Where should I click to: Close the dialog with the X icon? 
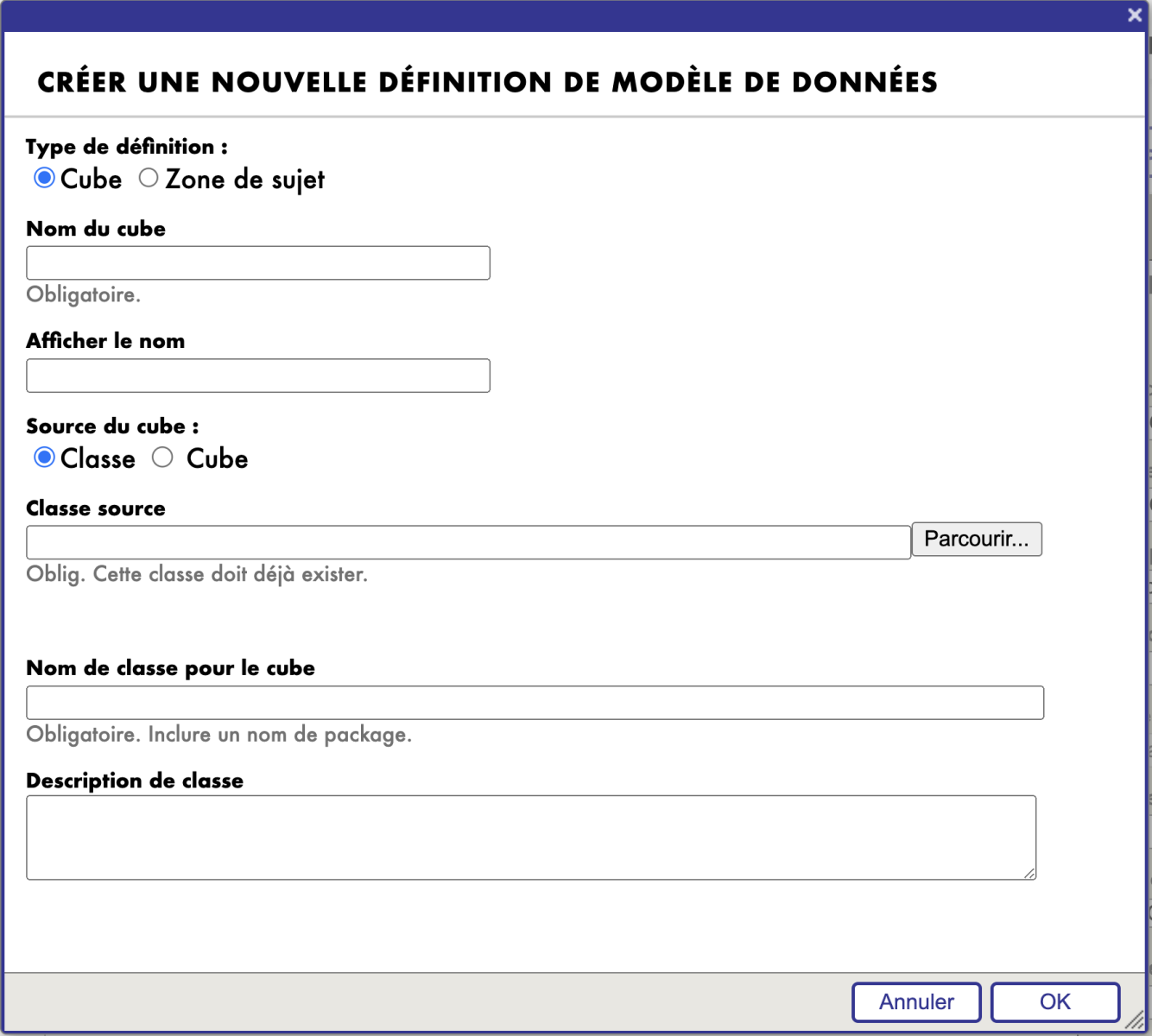[1135, 15]
